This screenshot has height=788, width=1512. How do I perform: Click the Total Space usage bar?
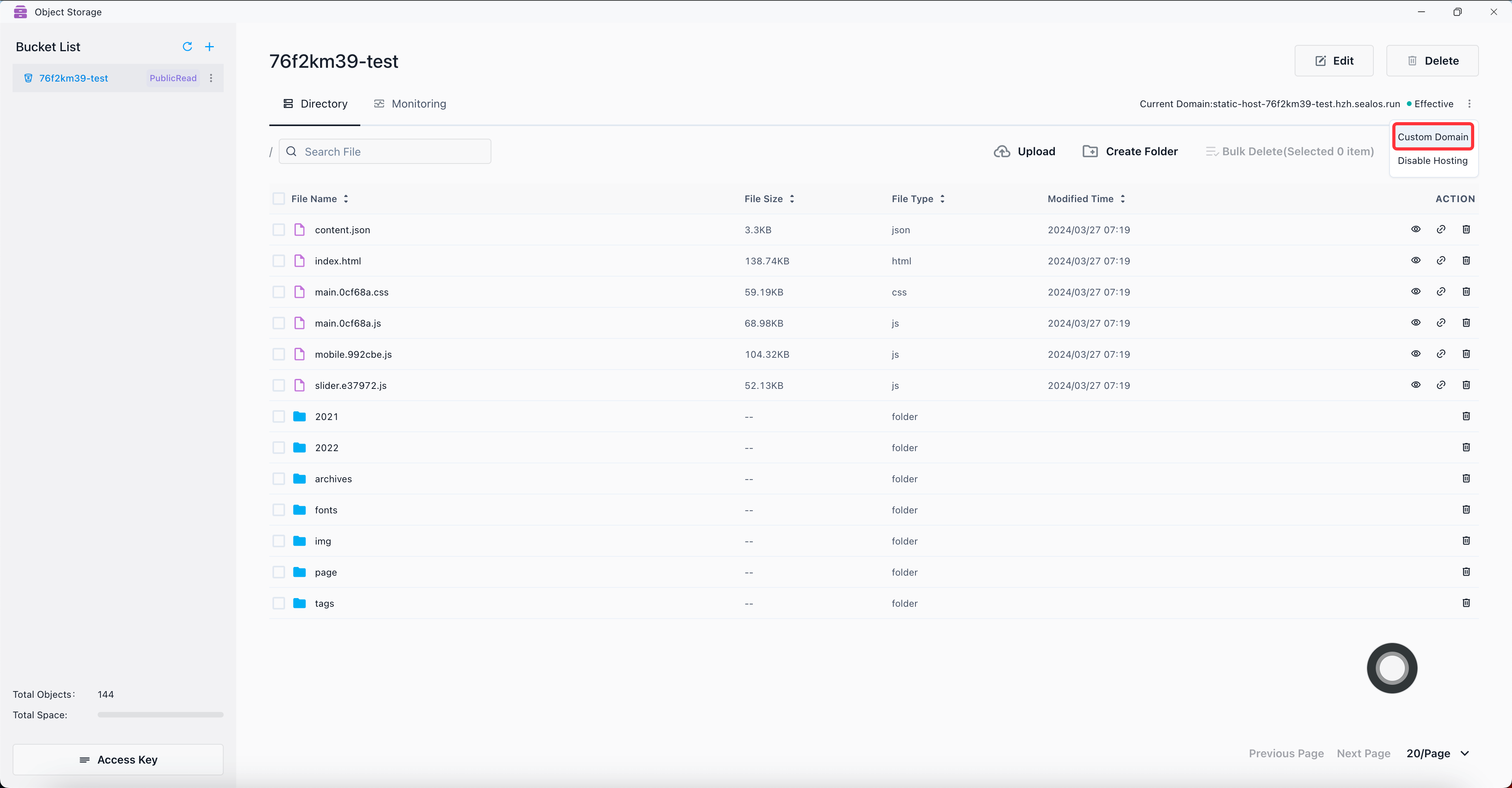[x=160, y=715]
